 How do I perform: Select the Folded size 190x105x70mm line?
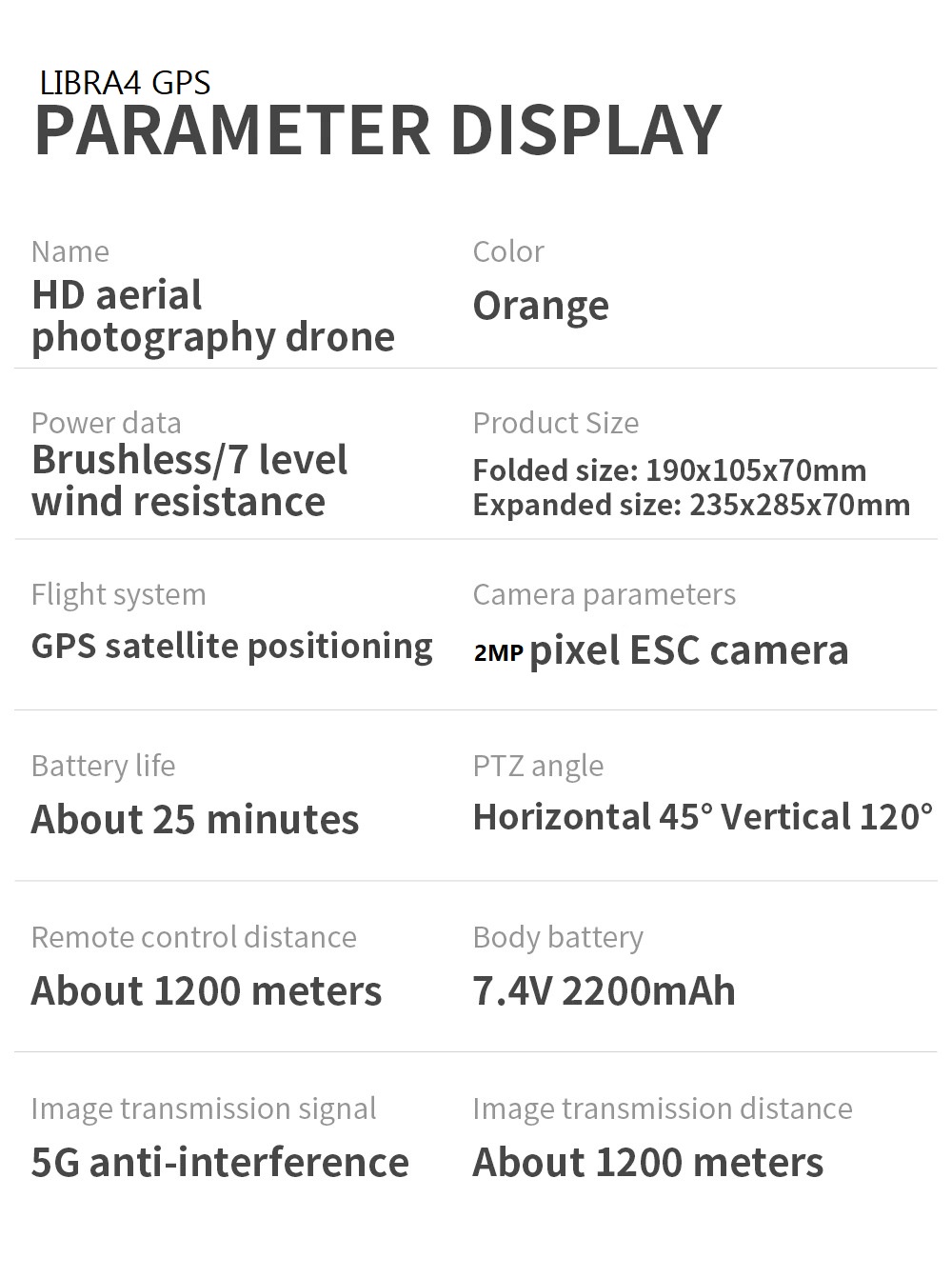pyautogui.click(x=669, y=470)
